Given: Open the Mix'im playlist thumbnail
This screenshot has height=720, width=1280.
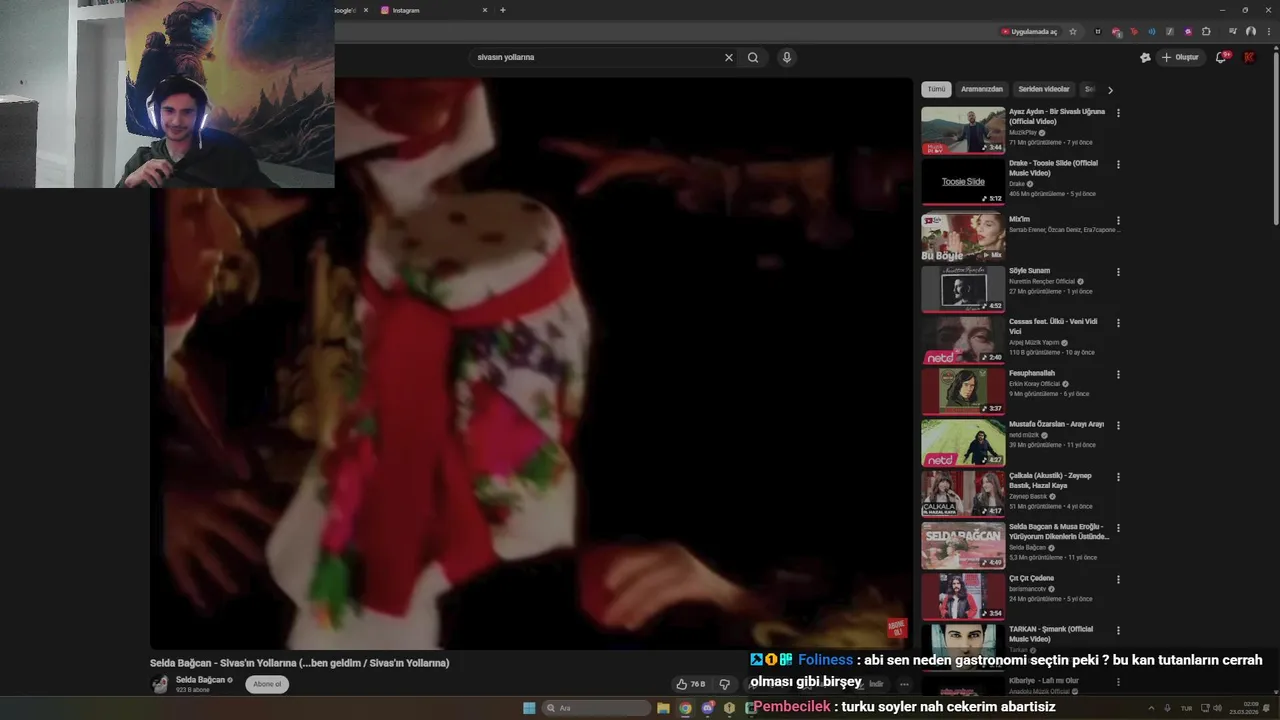Looking at the screenshot, I should pos(963,237).
